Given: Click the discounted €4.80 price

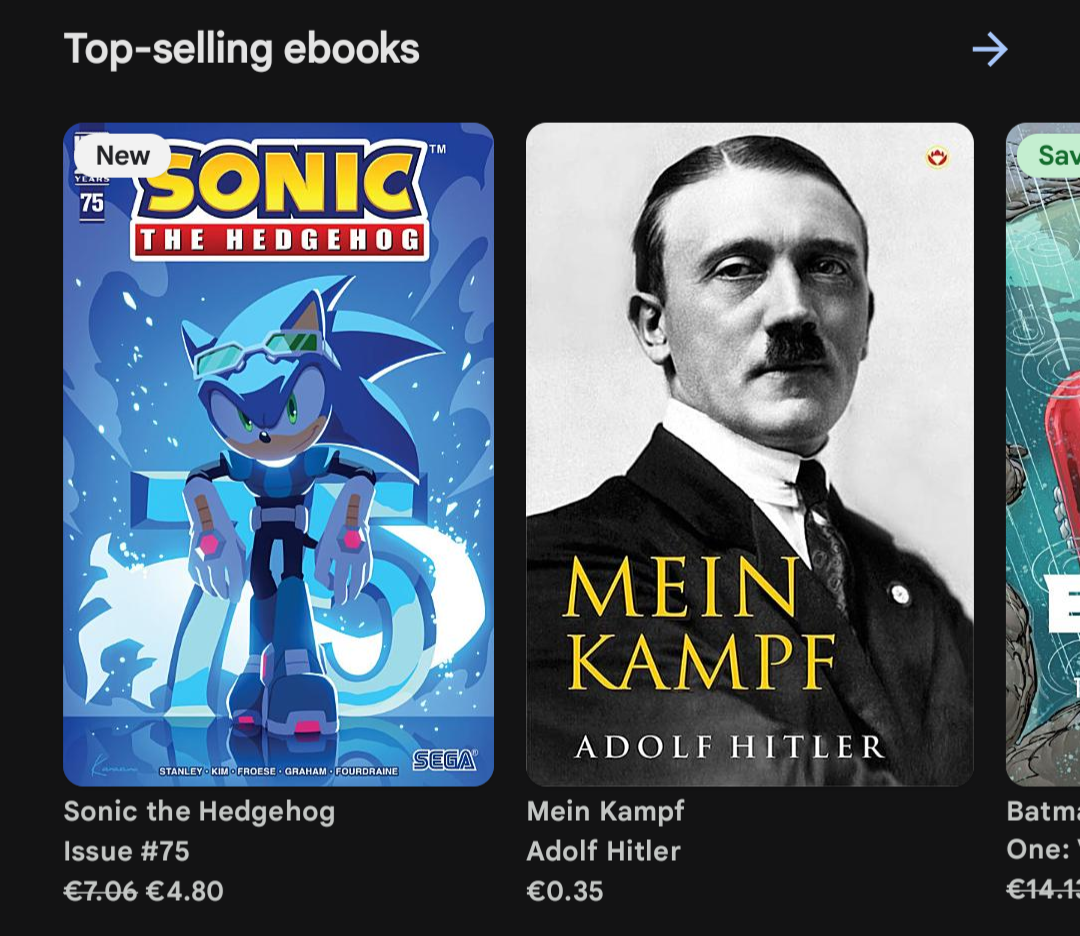Looking at the screenshot, I should [185, 891].
